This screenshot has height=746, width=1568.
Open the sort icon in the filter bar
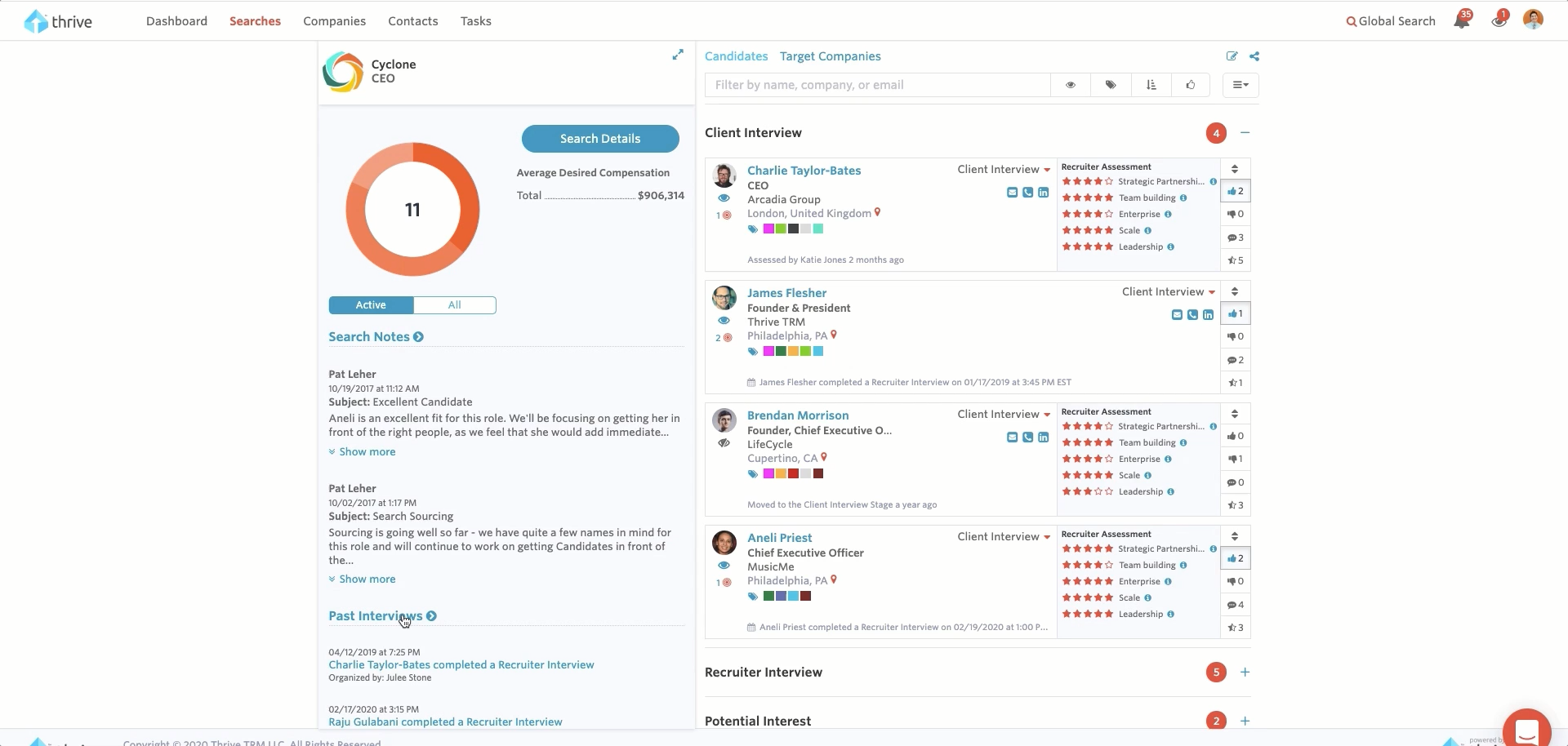point(1151,85)
